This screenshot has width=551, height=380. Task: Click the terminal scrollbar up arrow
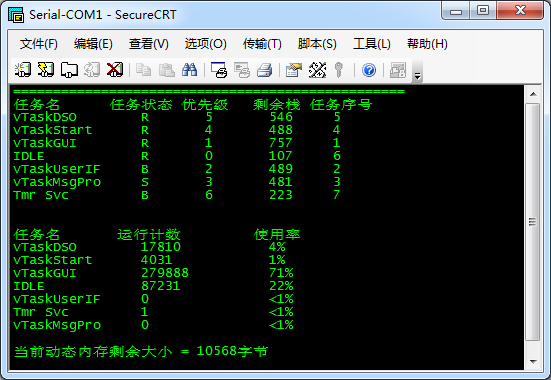[x=533, y=94]
